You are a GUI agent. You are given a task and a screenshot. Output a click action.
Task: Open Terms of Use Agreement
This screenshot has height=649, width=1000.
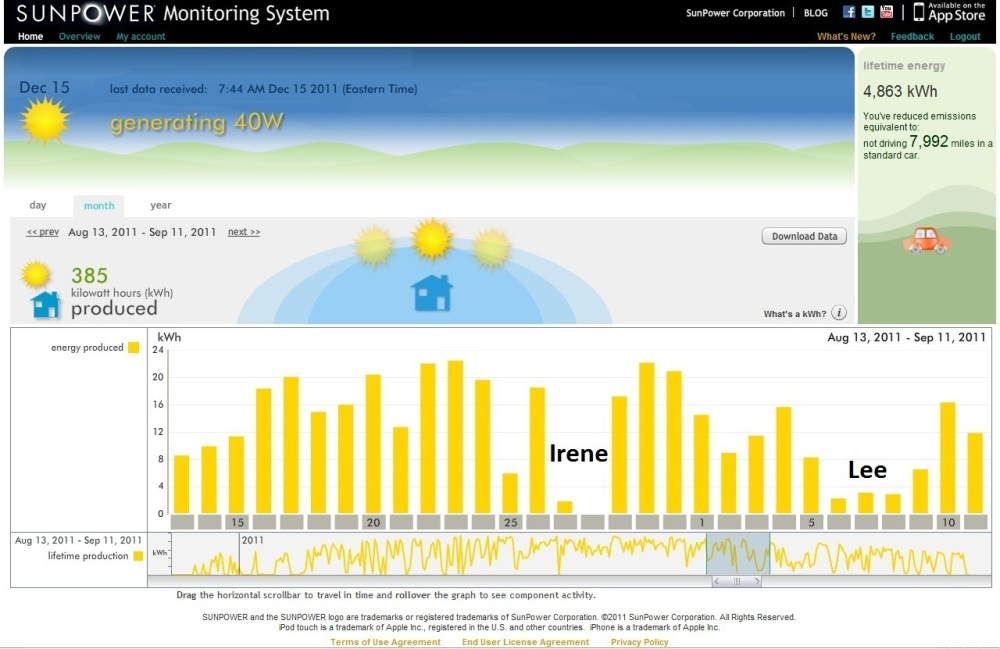(x=385, y=642)
